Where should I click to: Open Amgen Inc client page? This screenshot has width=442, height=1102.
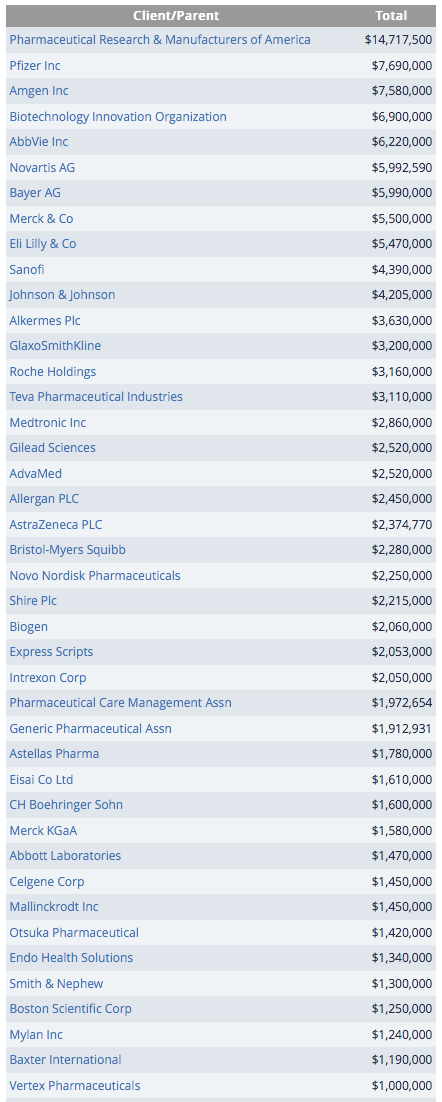[x=39, y=91]
